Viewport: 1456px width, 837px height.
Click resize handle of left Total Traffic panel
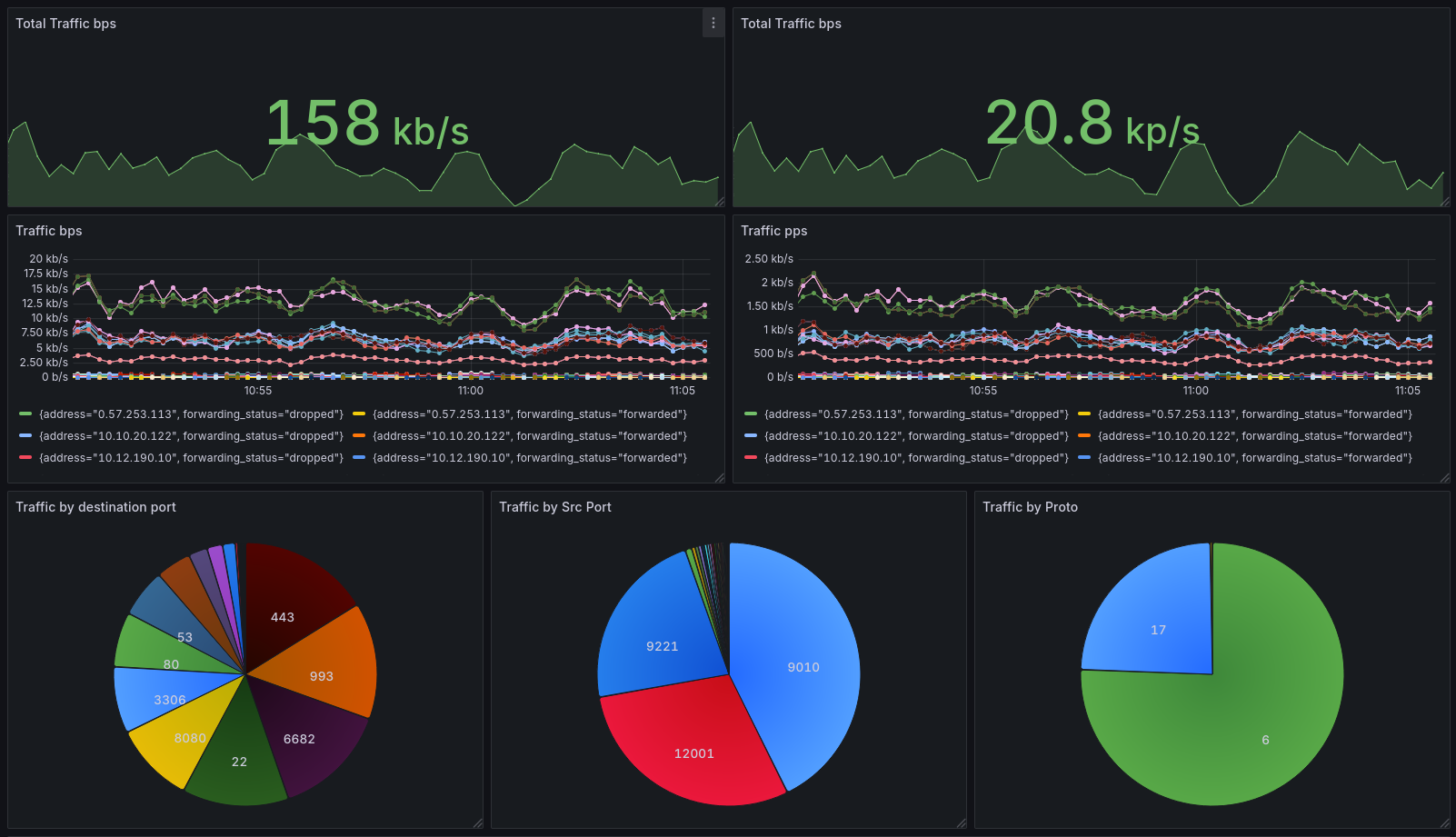[720, 202]
